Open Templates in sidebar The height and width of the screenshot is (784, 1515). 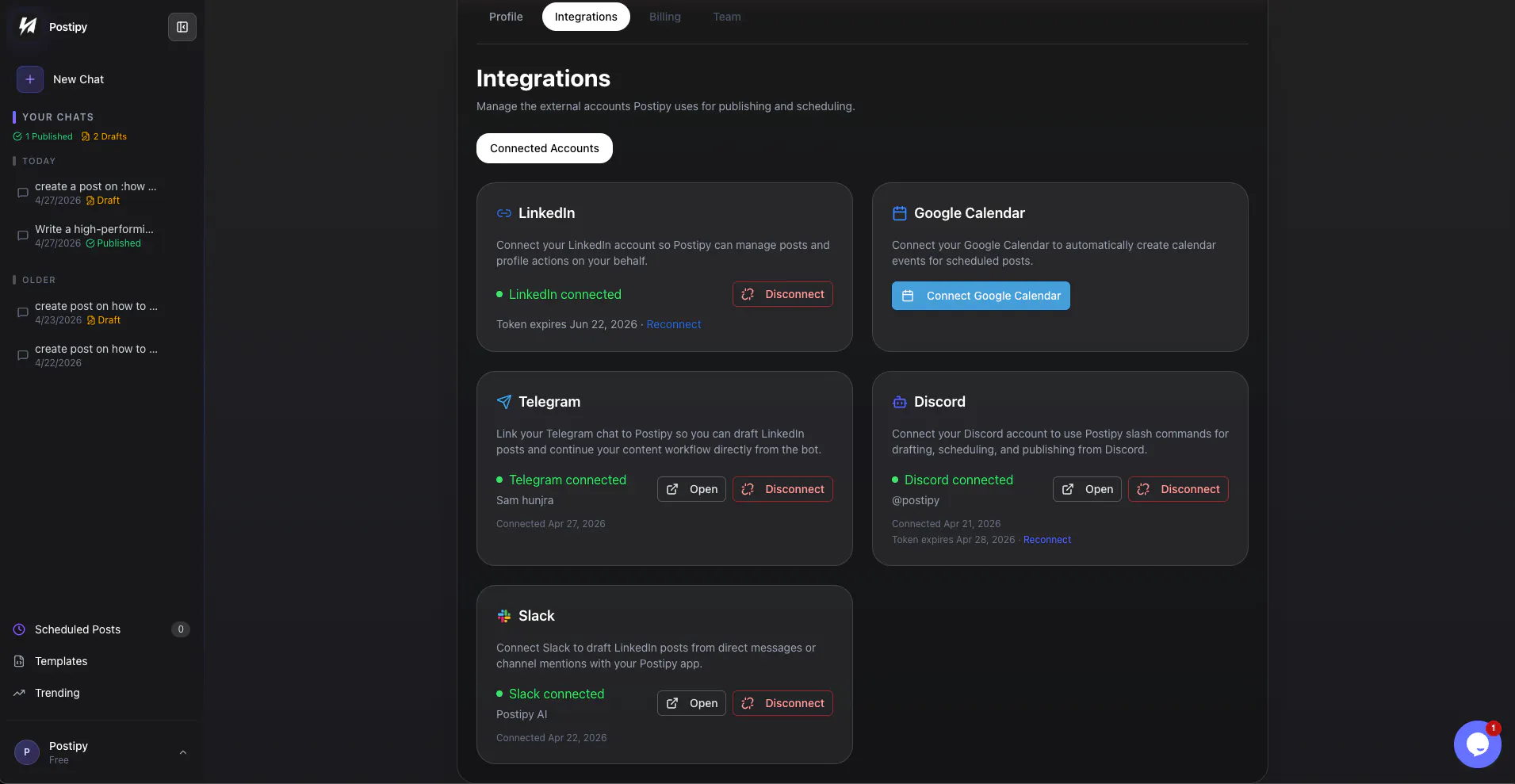coord(101,661)
